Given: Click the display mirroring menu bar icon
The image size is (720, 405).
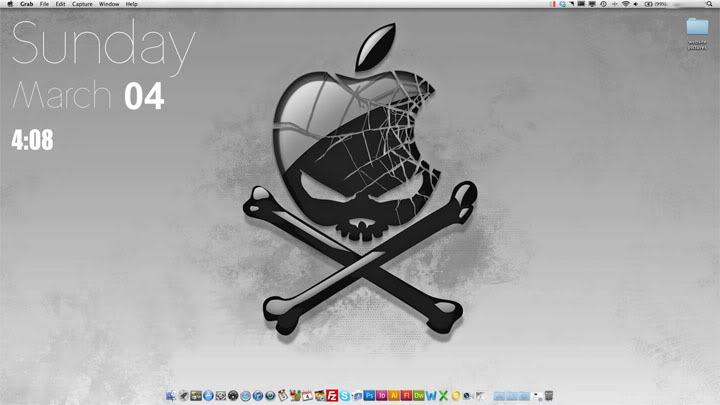Looking at the screenshot, I should (x=592, y=4).
